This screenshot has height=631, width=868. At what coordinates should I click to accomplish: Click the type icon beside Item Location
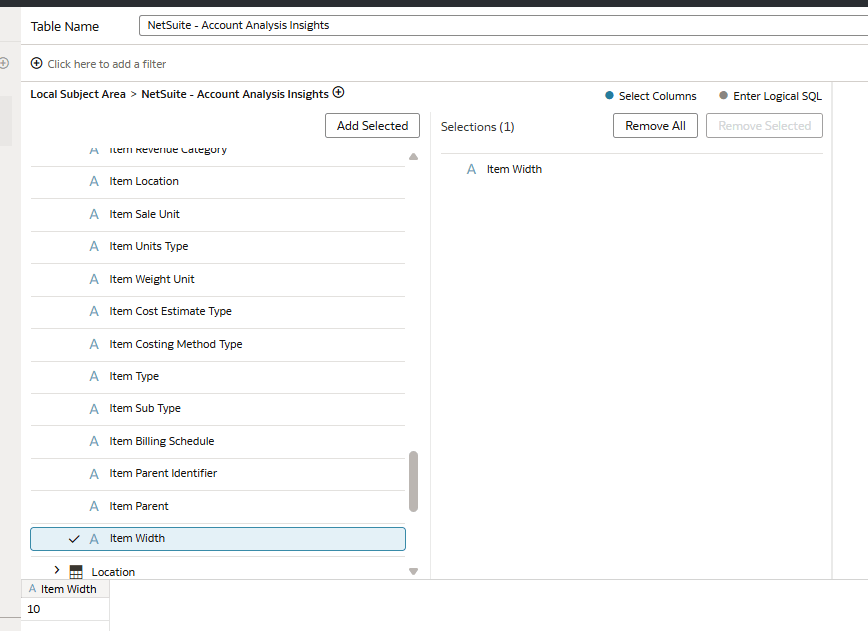click(94, 182)
